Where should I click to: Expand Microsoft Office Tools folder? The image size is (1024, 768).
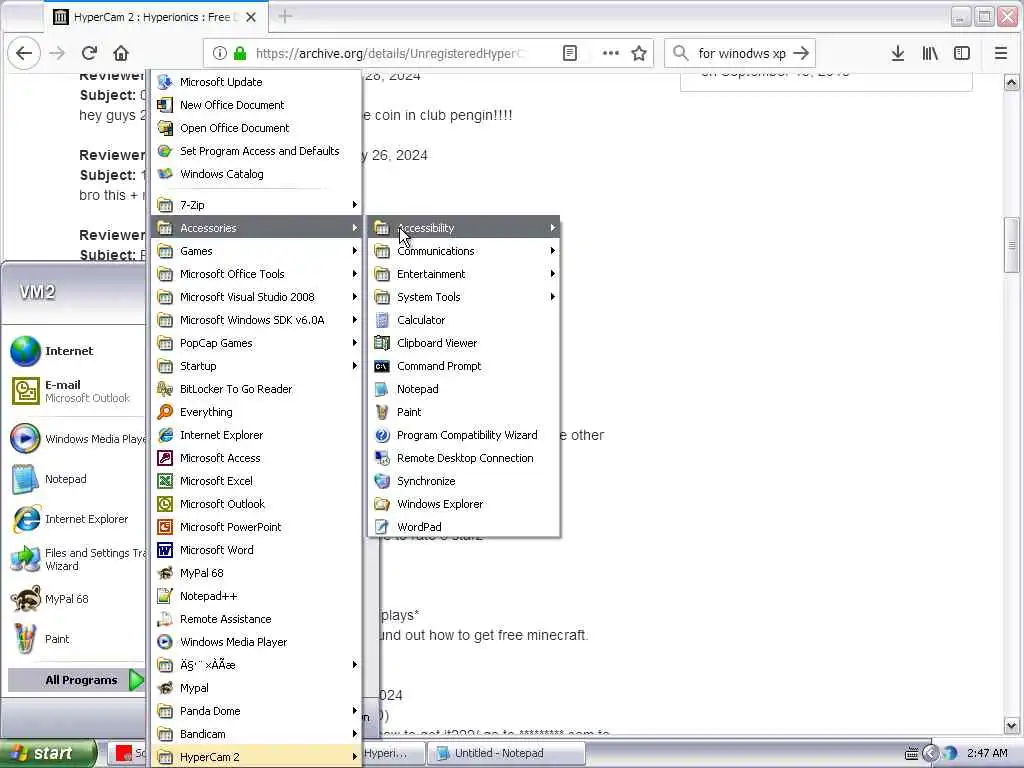[257, 274]
